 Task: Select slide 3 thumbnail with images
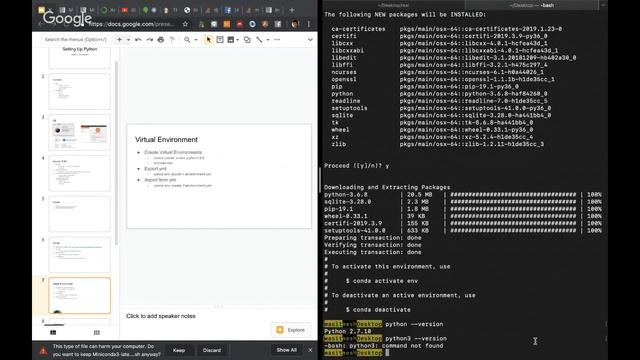tap(80, 132)
